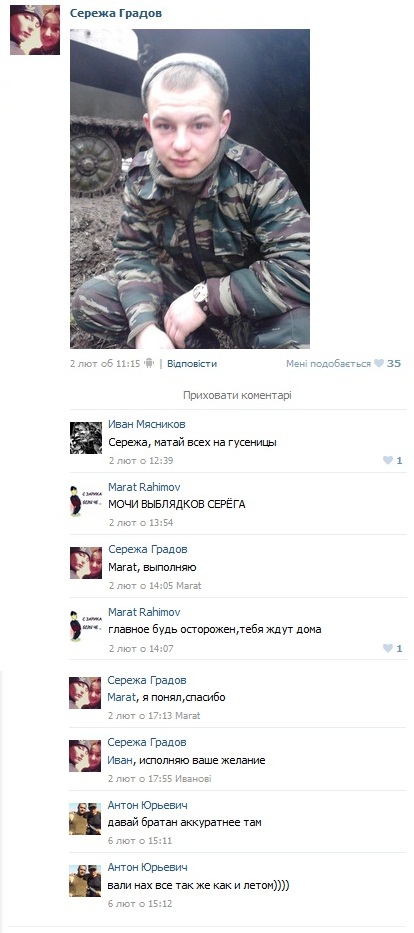
Task: Click 'Відповісти' reply link under photo
Action: [192, 364]
